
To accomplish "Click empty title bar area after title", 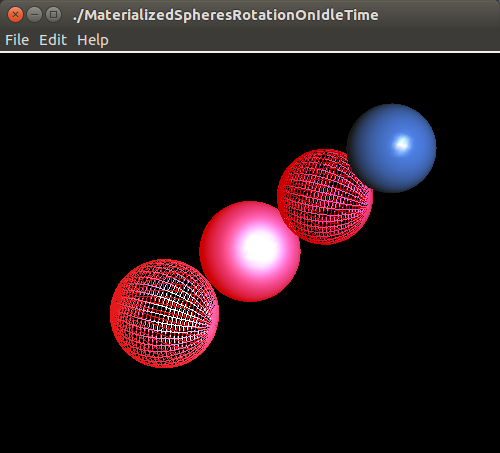I will point(437,15).
